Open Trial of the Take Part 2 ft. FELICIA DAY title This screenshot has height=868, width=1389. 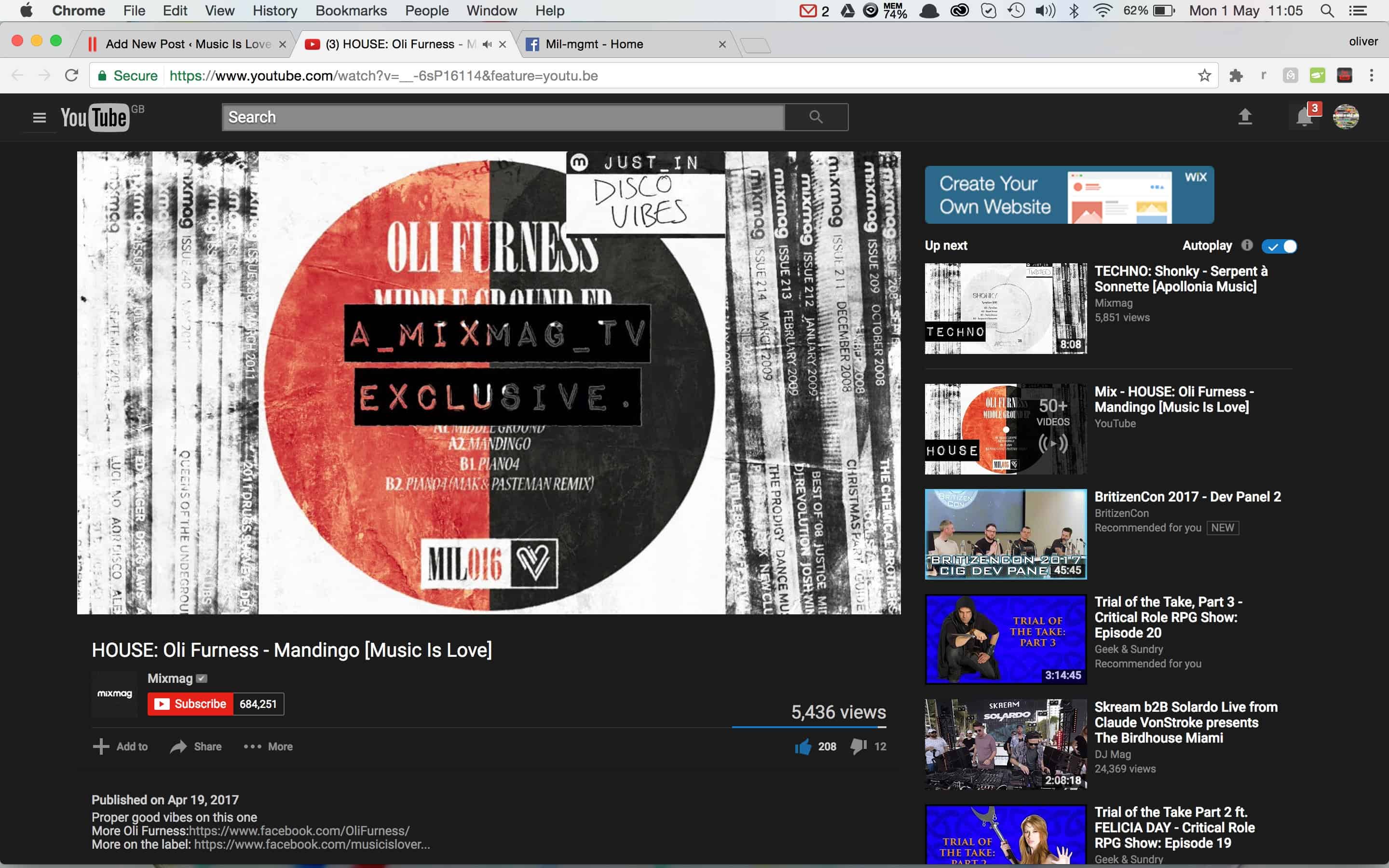1174,828
